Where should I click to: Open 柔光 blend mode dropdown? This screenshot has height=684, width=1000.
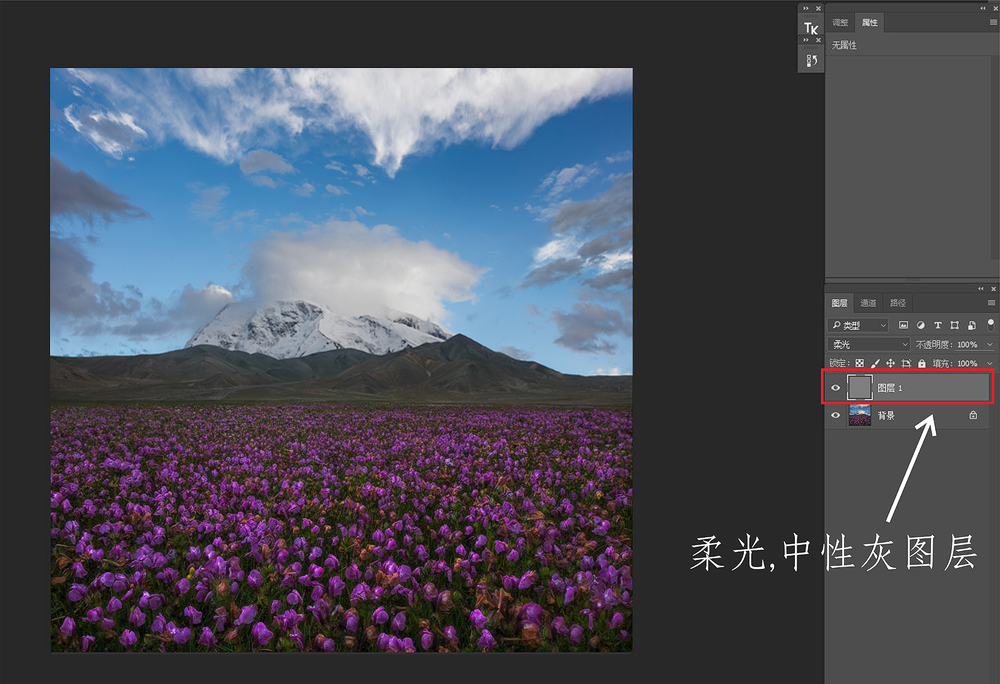(869, 344)
